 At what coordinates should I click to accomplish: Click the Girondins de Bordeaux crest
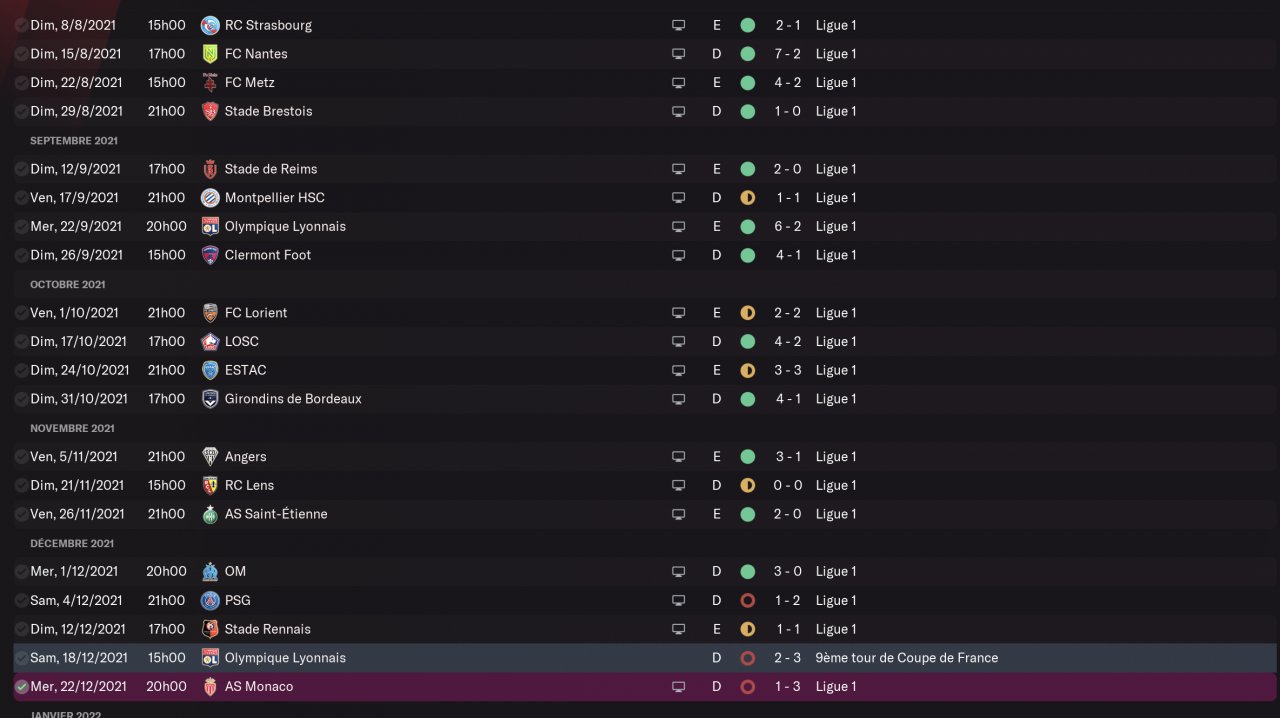tap(210, 399)
